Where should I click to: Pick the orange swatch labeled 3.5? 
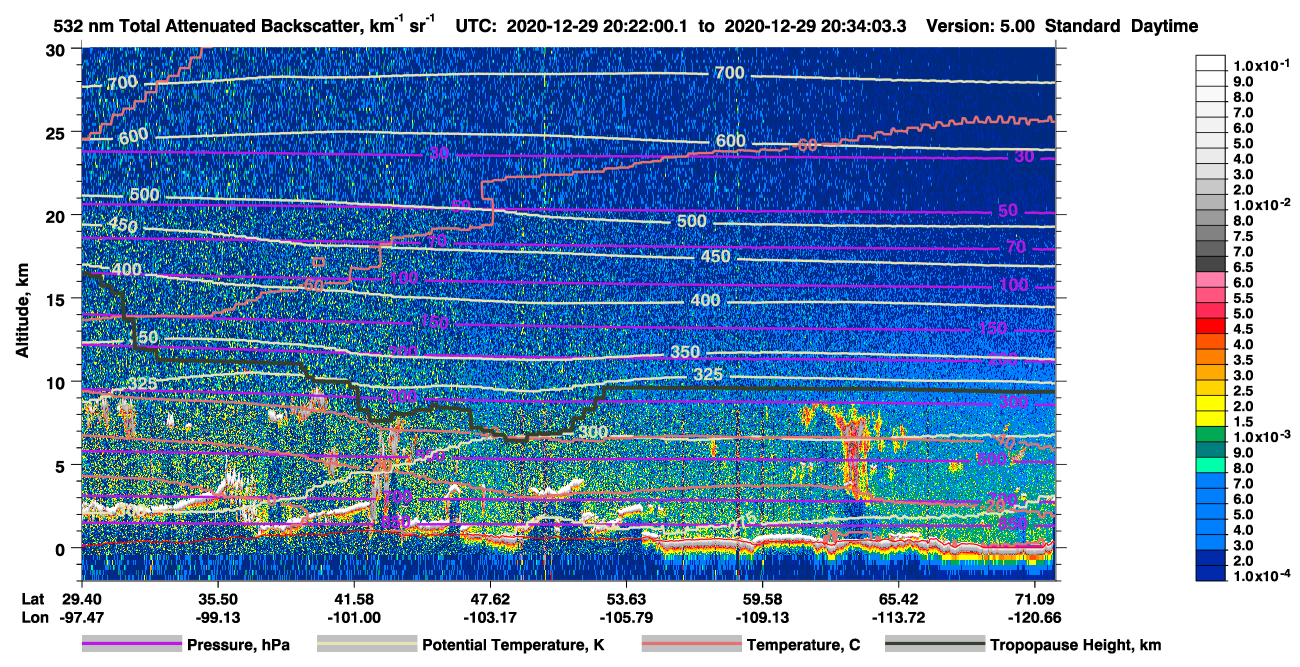point(1211,358)
